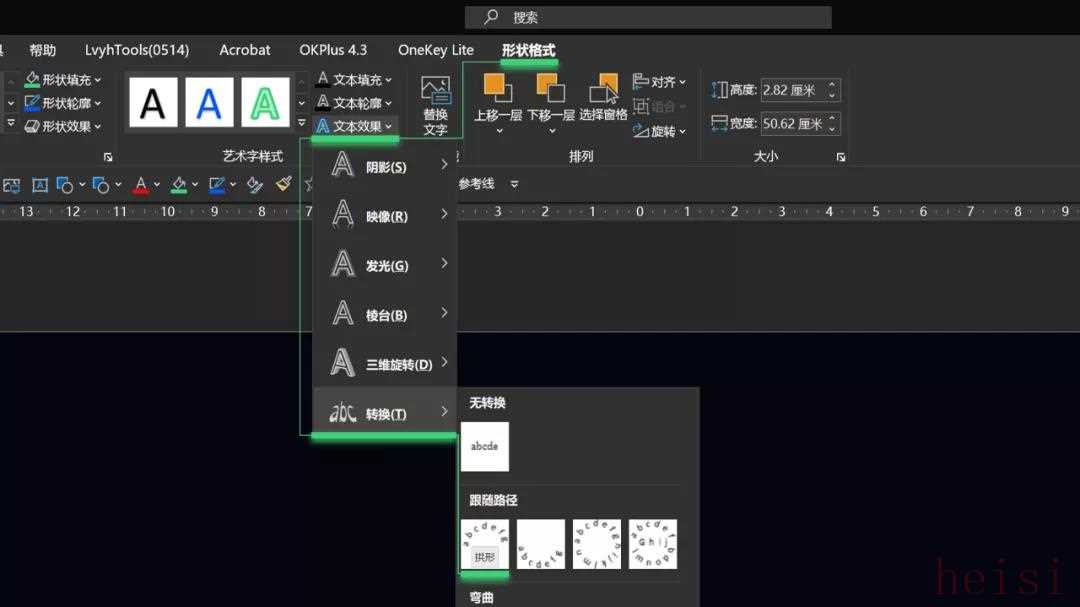
Task: Click the 替换文字 (Alt Text) icon
Action: point(435,105)
